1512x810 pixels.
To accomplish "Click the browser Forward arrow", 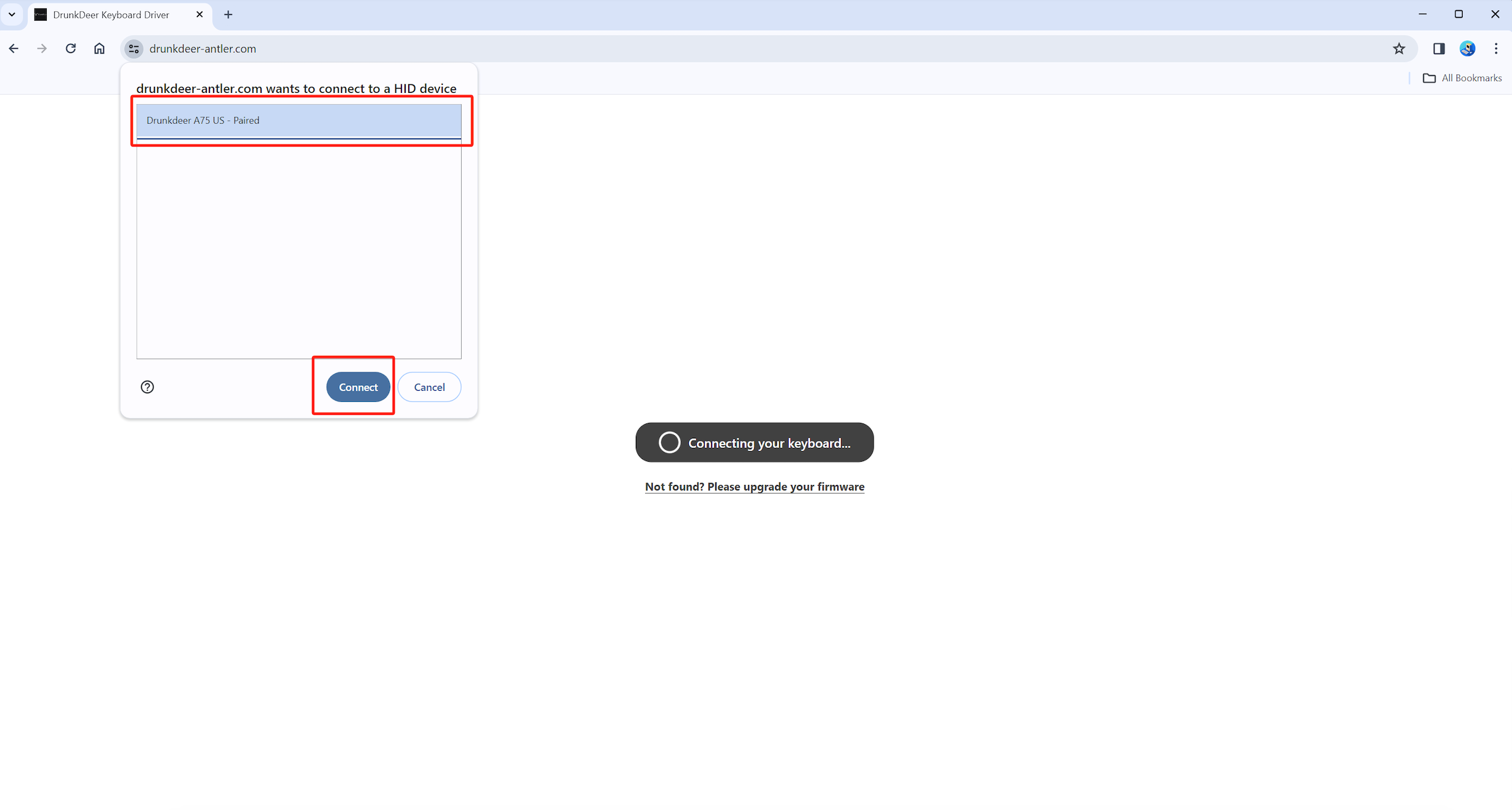I will coord(42,49).
